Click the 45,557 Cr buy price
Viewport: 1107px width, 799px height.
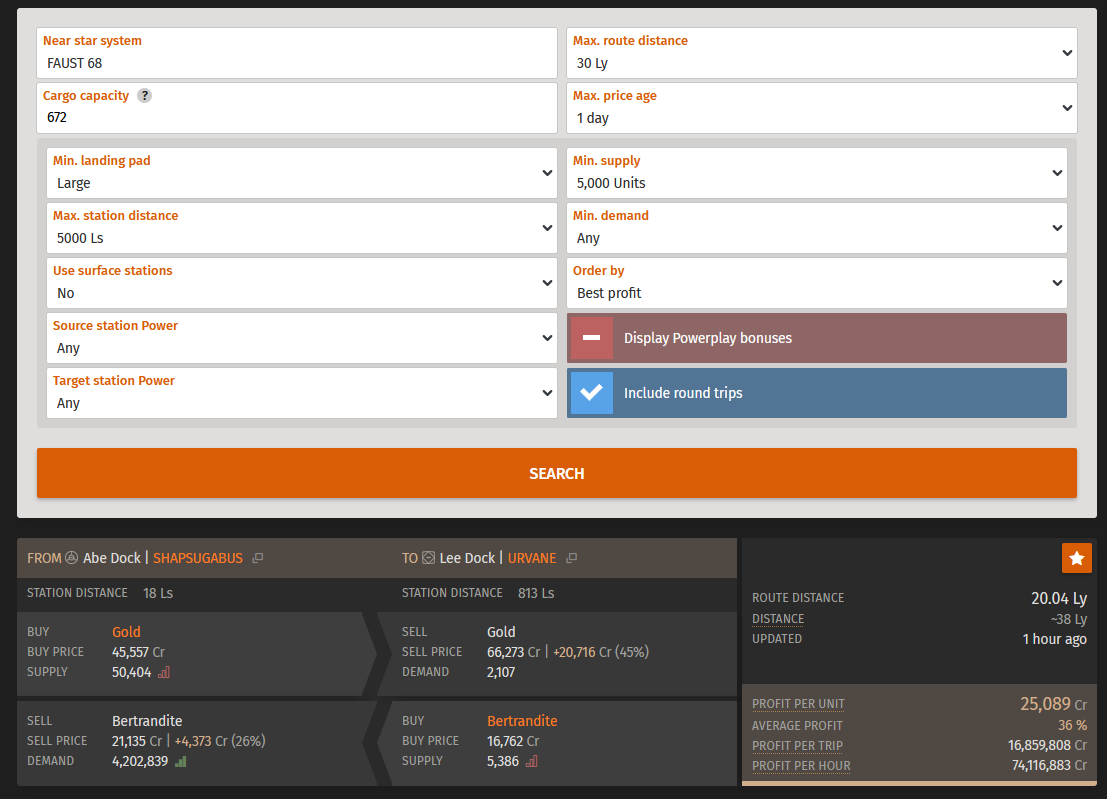point(138,652)
